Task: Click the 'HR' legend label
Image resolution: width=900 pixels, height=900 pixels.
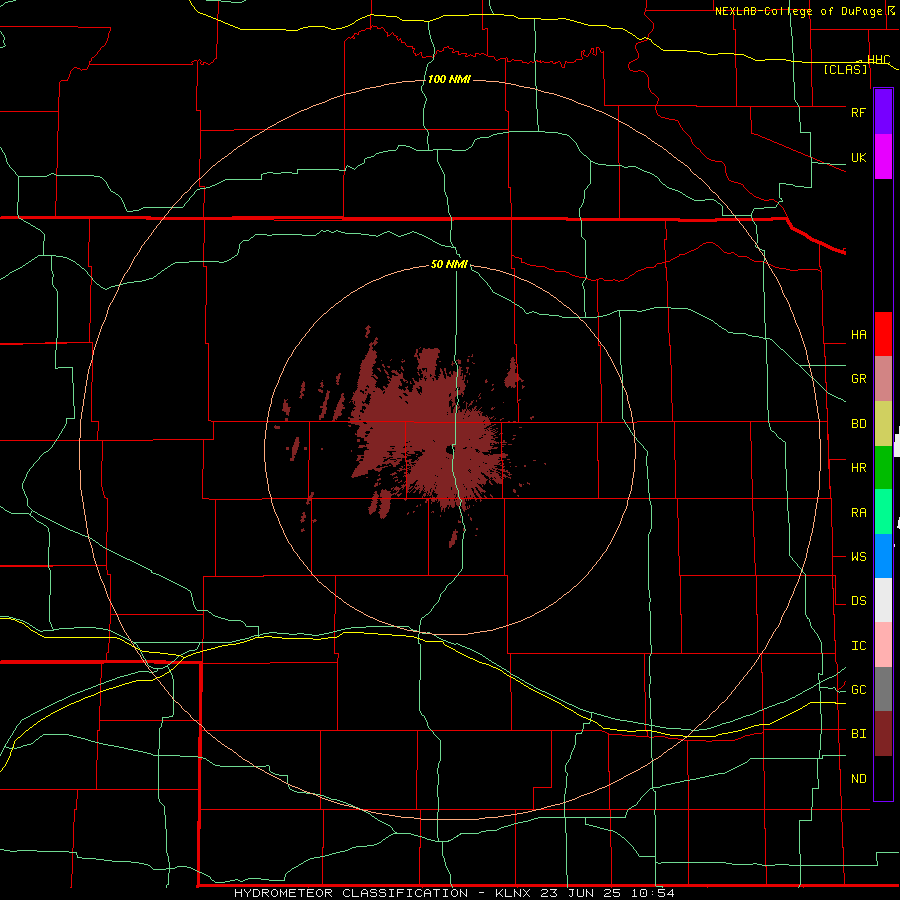Action: [x=858, y=468]
